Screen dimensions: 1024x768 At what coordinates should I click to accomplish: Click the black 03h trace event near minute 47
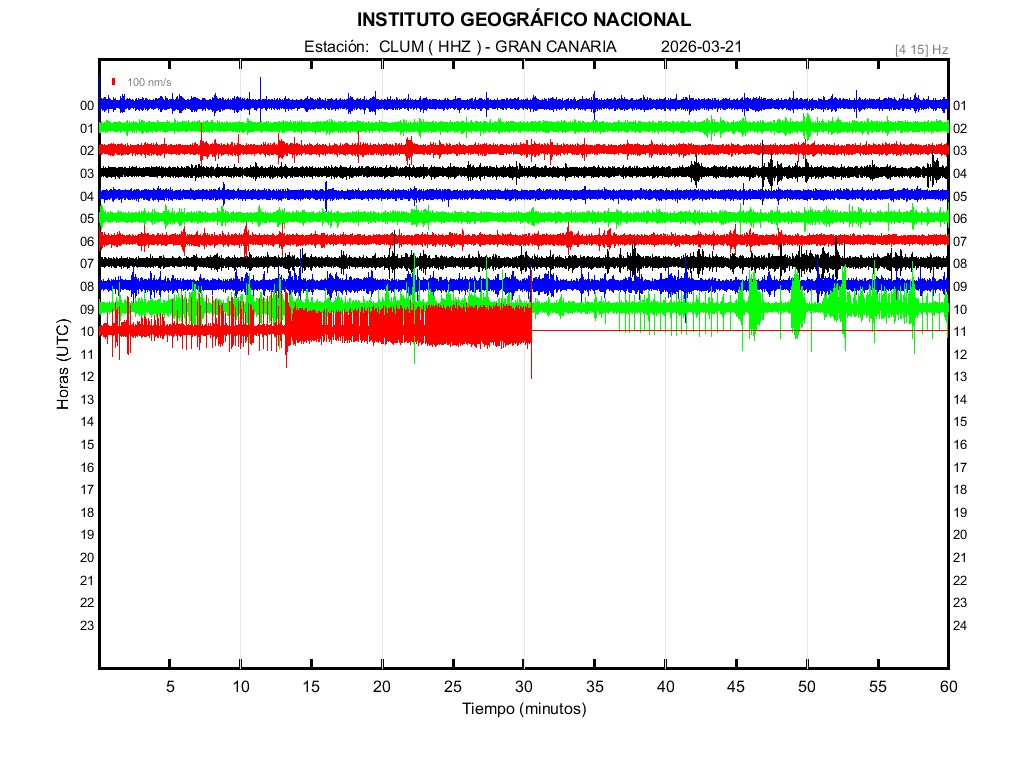tap(769, 172)
